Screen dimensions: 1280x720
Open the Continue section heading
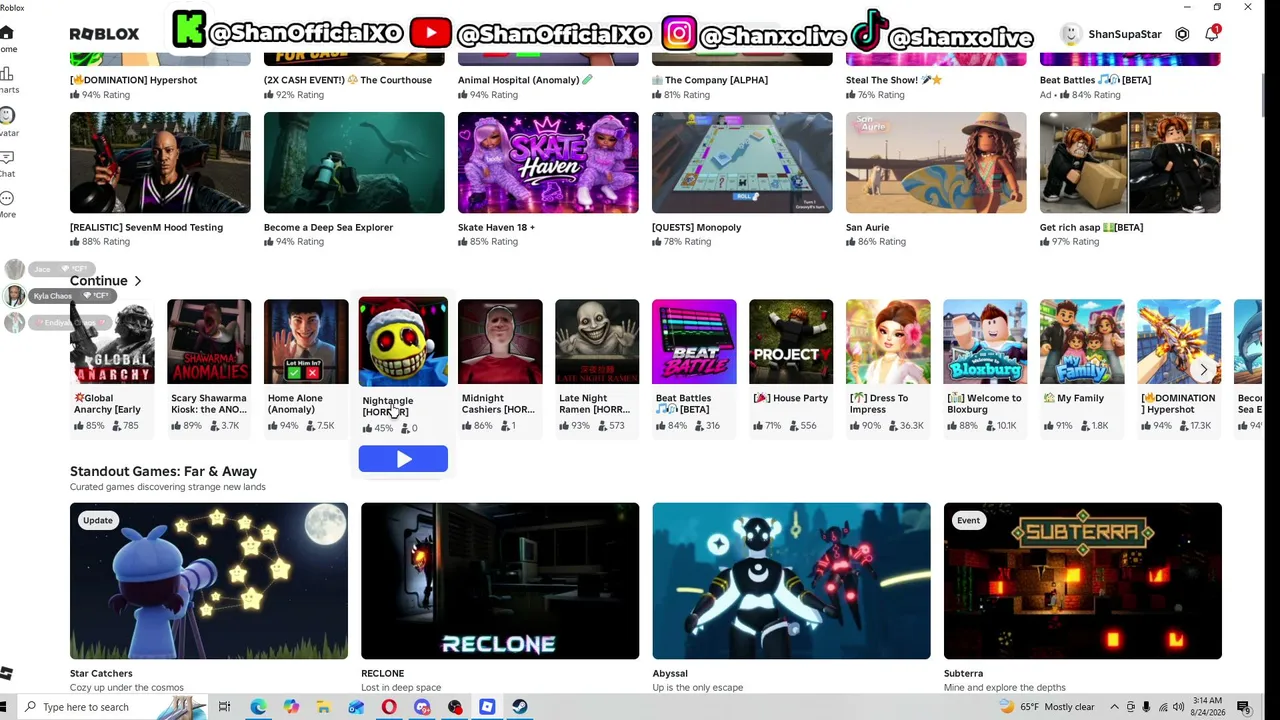click(x=99, y=281)
